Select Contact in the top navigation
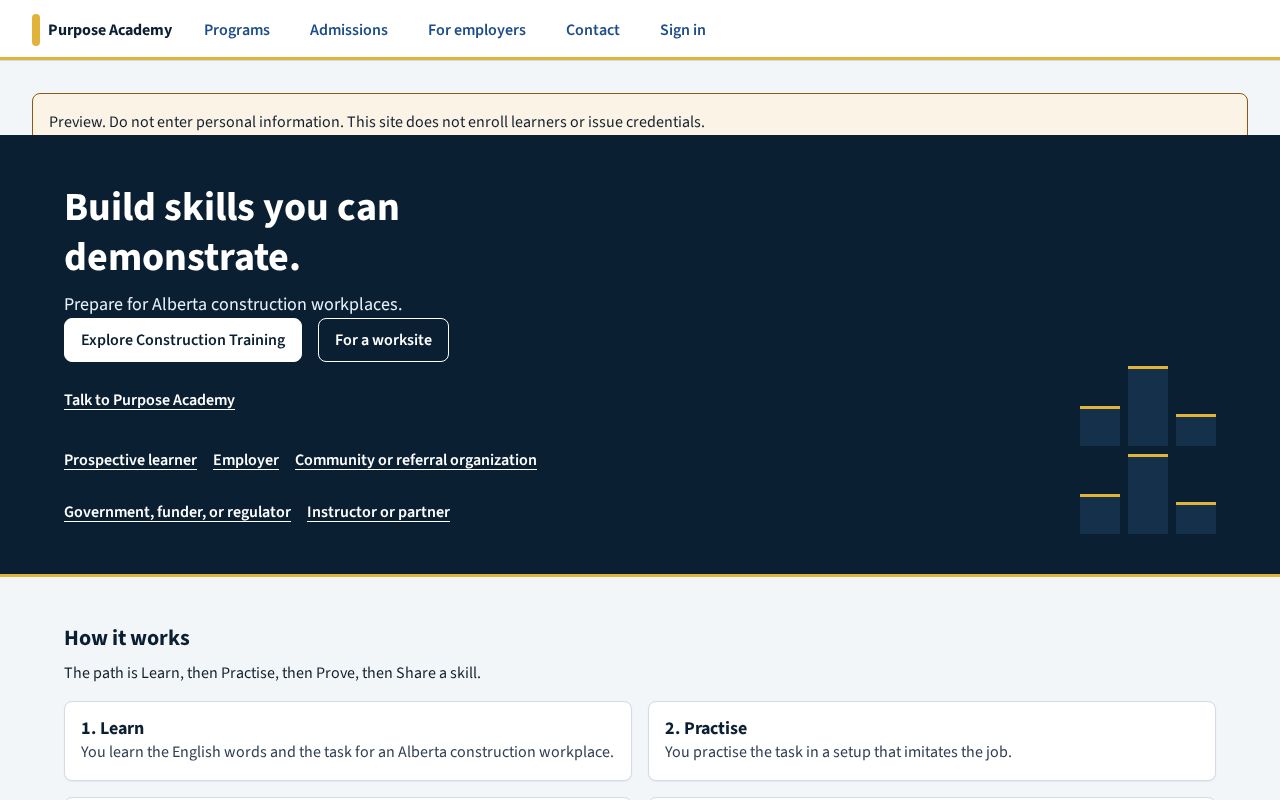This screenshot has height=800, width=1280. [x=593, y=30]
